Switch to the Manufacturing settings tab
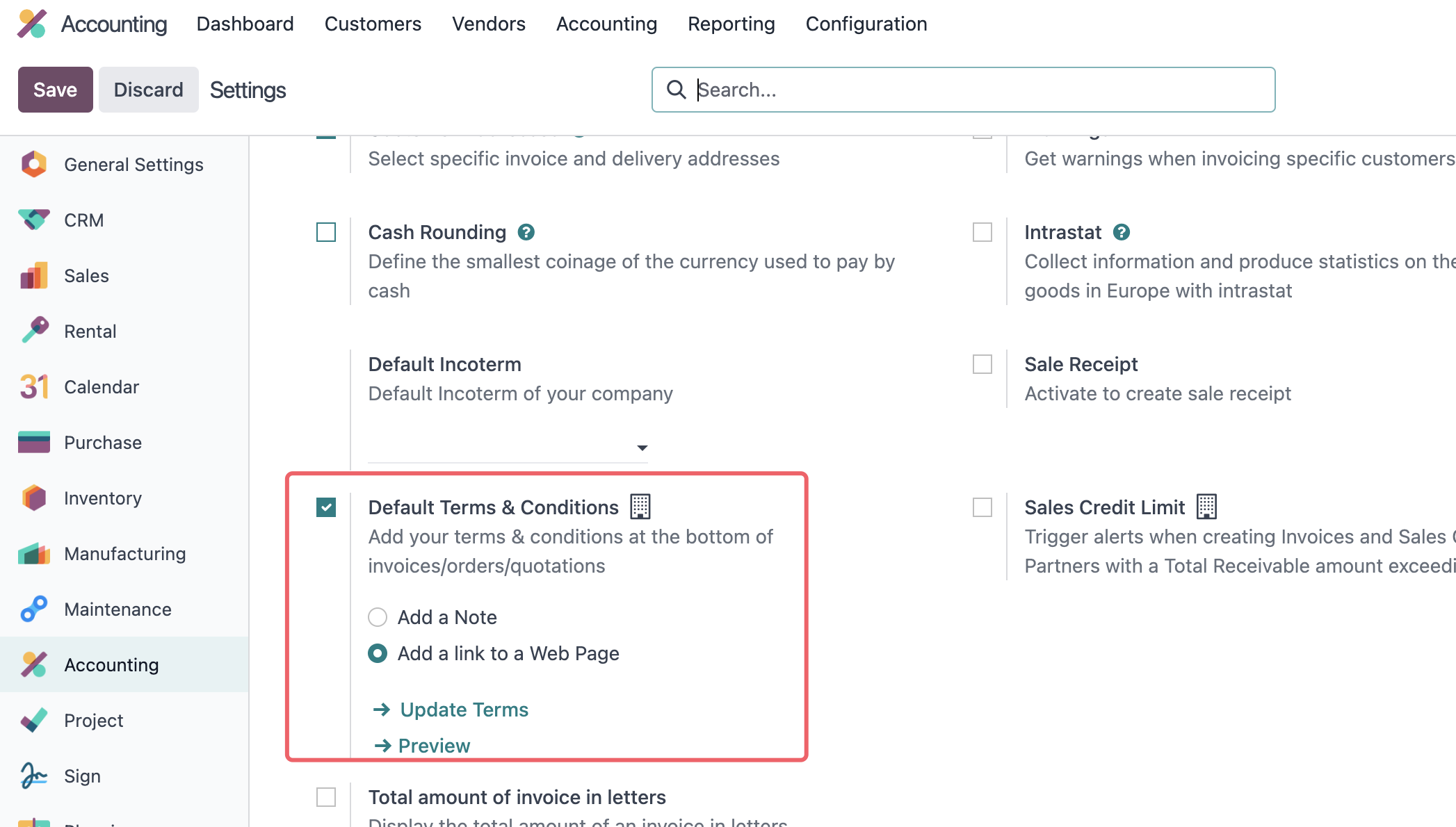The image size is (1456, 827). click(124, 554)
